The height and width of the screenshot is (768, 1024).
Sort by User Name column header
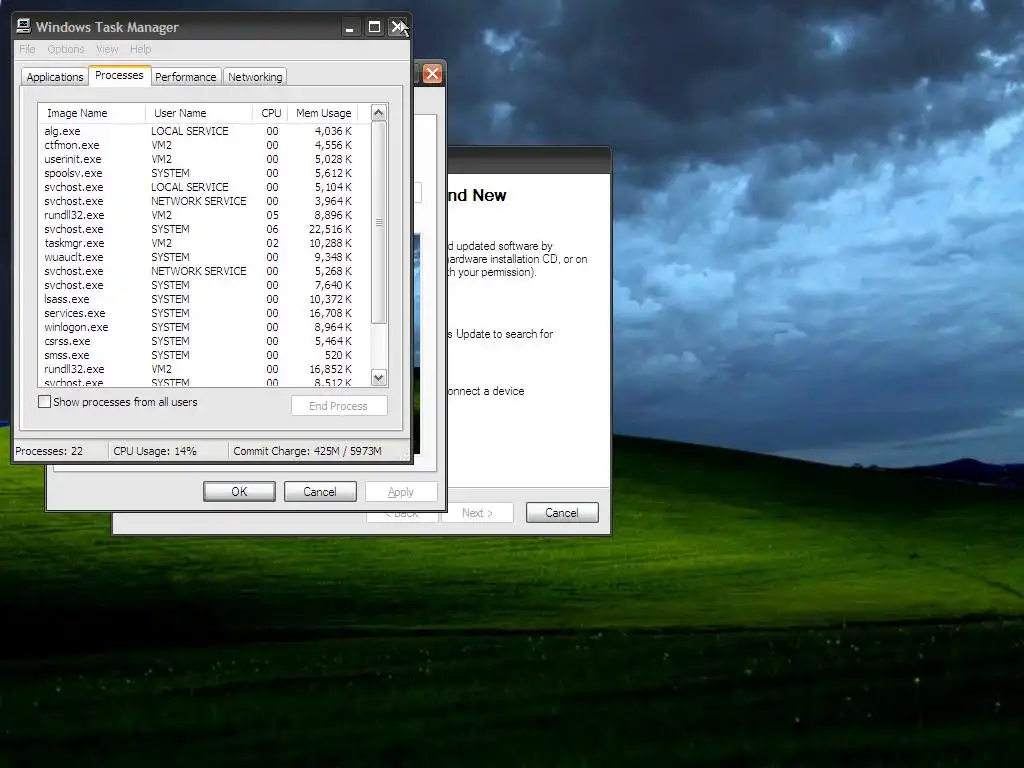tap(199, 113)
